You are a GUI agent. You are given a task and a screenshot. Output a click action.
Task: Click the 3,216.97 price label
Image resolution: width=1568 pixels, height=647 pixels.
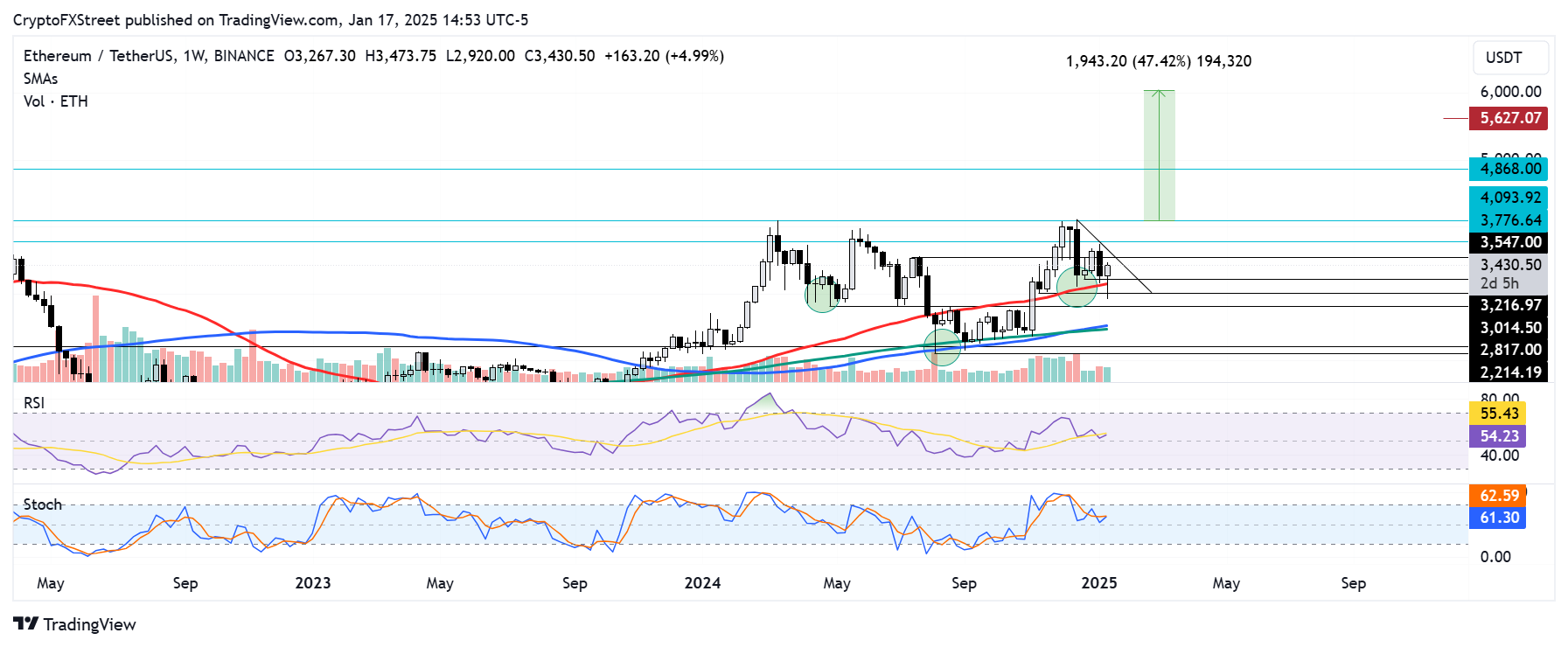[x=1509, y=305]
